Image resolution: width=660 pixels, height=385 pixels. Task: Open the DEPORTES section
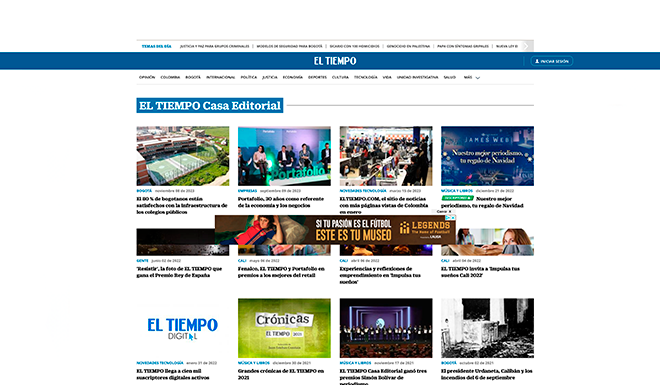pos(317,77)
